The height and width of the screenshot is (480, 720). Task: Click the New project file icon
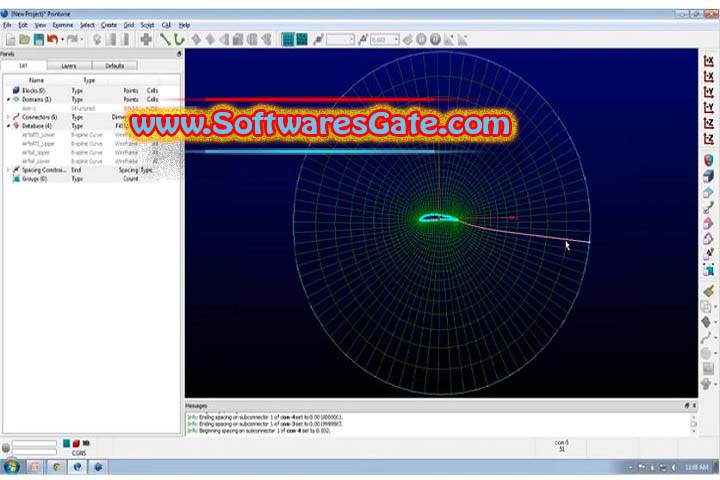click(11, 40)
